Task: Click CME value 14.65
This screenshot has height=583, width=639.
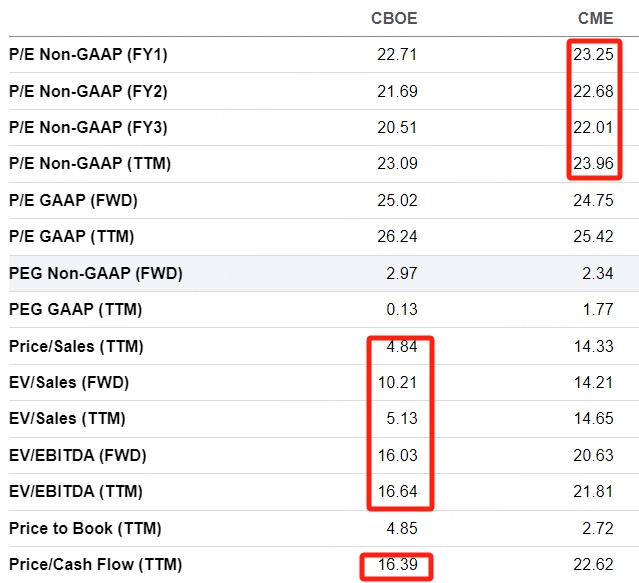Action: tap(593, 418)
